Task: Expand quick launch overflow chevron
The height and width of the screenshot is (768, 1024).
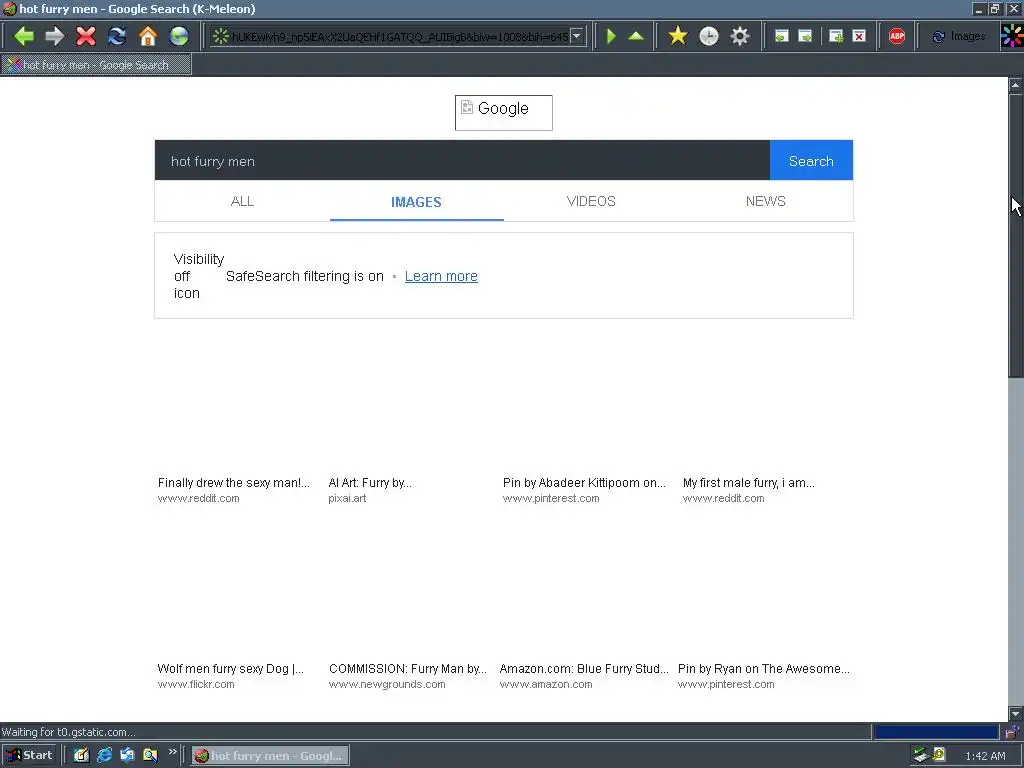Action: point(172,752)
